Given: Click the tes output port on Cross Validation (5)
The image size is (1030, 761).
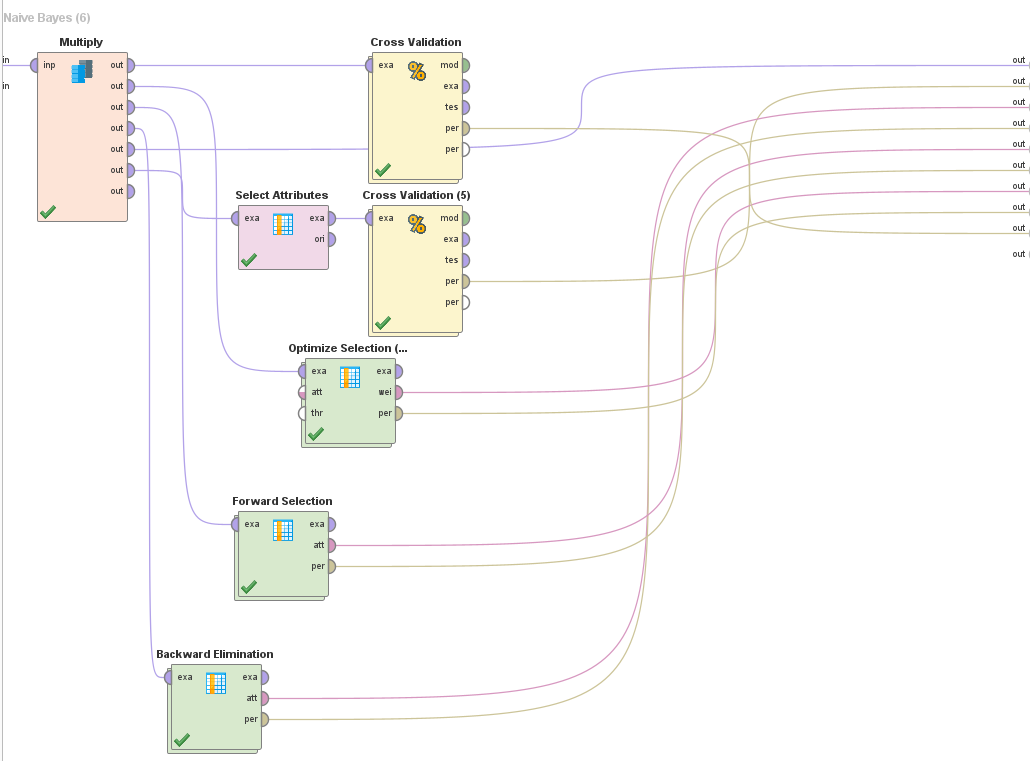Looking at the screenshot, I should tap(465, 260).
